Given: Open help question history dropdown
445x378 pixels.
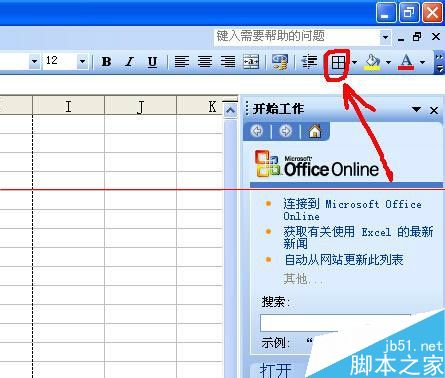Looking at the screenshot, I should pos(385,36).
